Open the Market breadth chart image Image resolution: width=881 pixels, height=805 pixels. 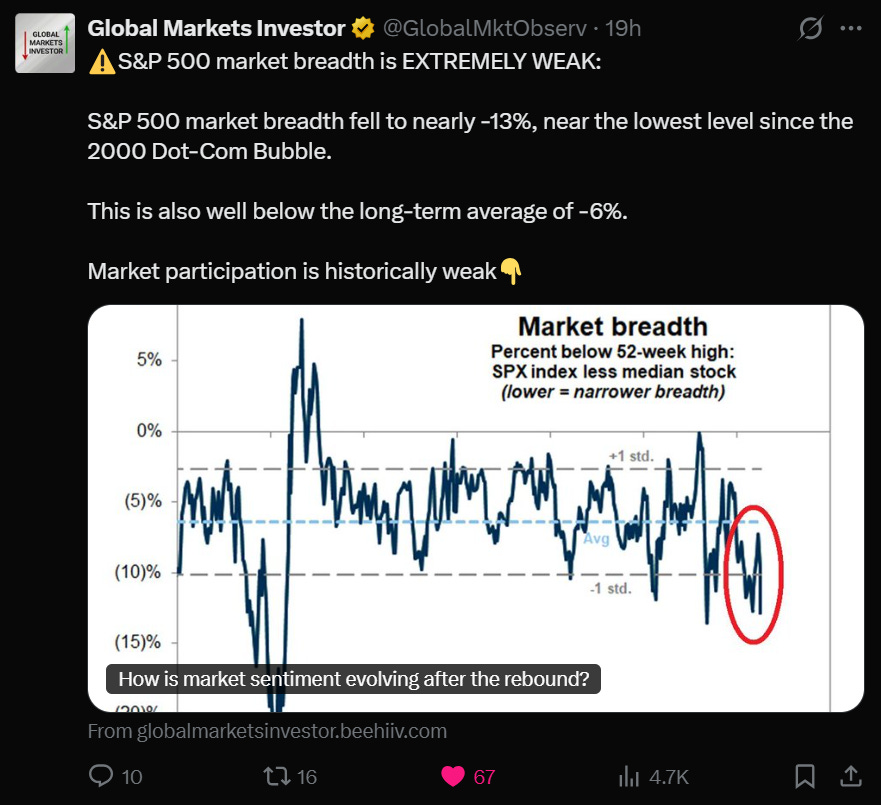[475, 508]
